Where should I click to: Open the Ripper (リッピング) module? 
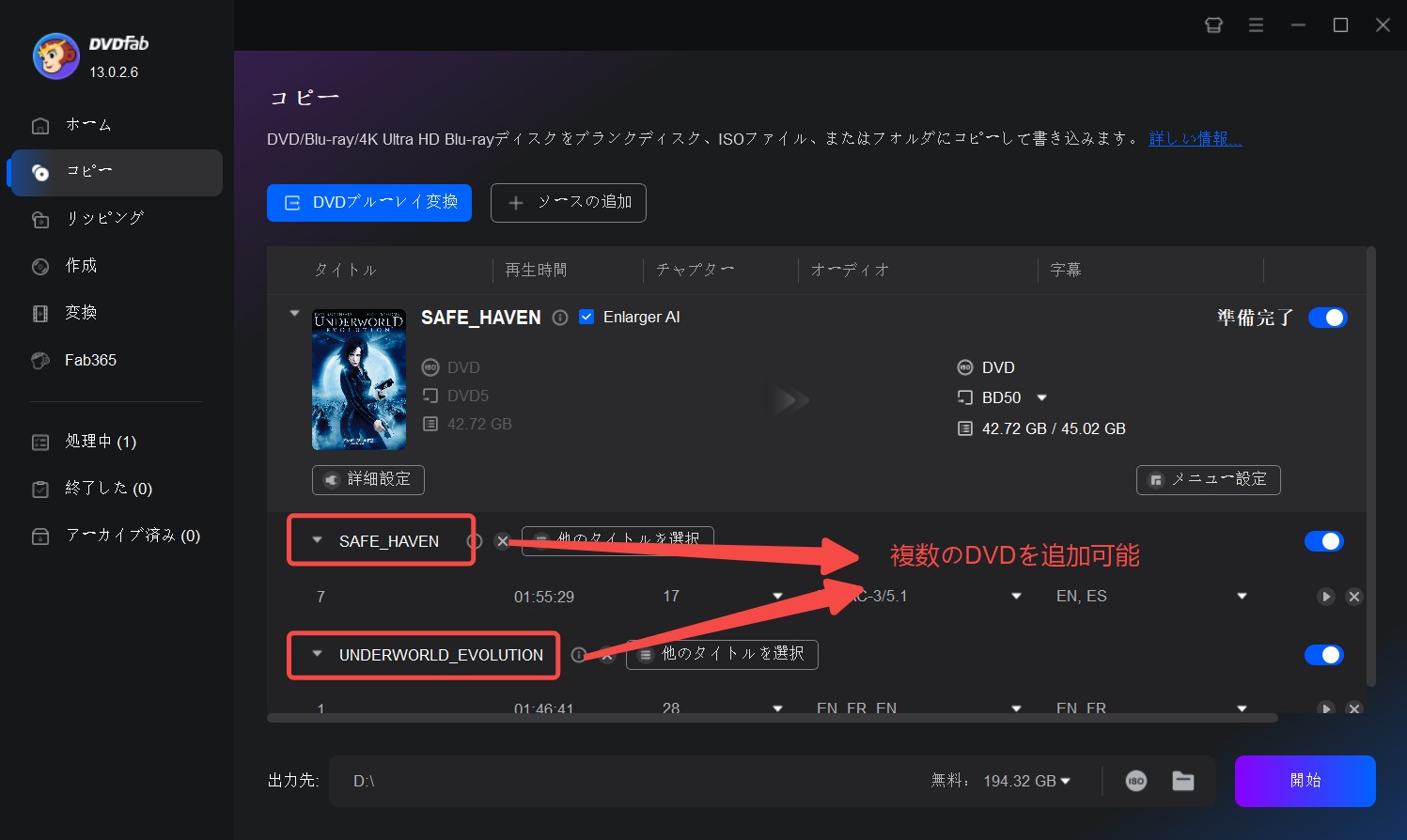[x=117, y=219]
